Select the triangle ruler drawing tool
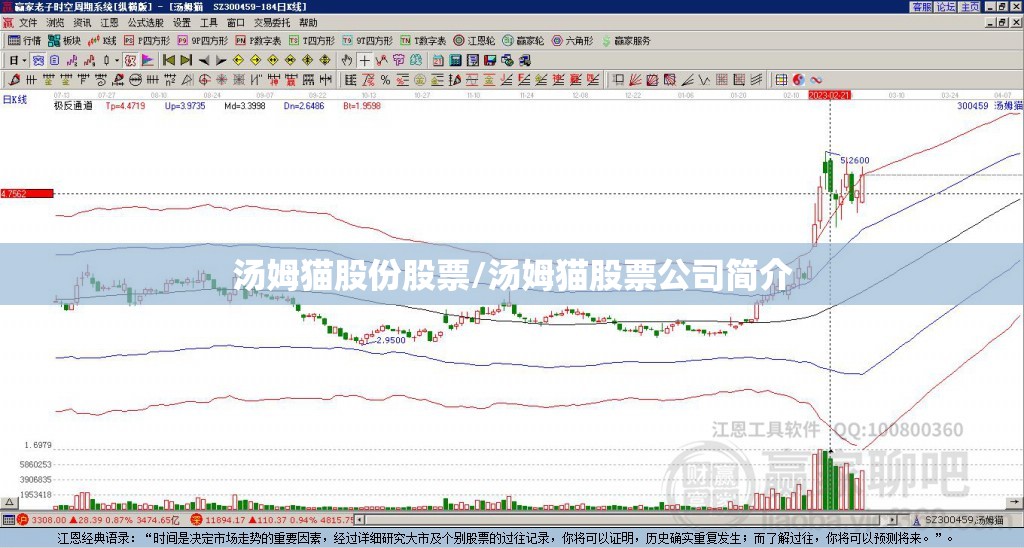Viewport: 1024px width, 548px height. click(x=187, y=80)
